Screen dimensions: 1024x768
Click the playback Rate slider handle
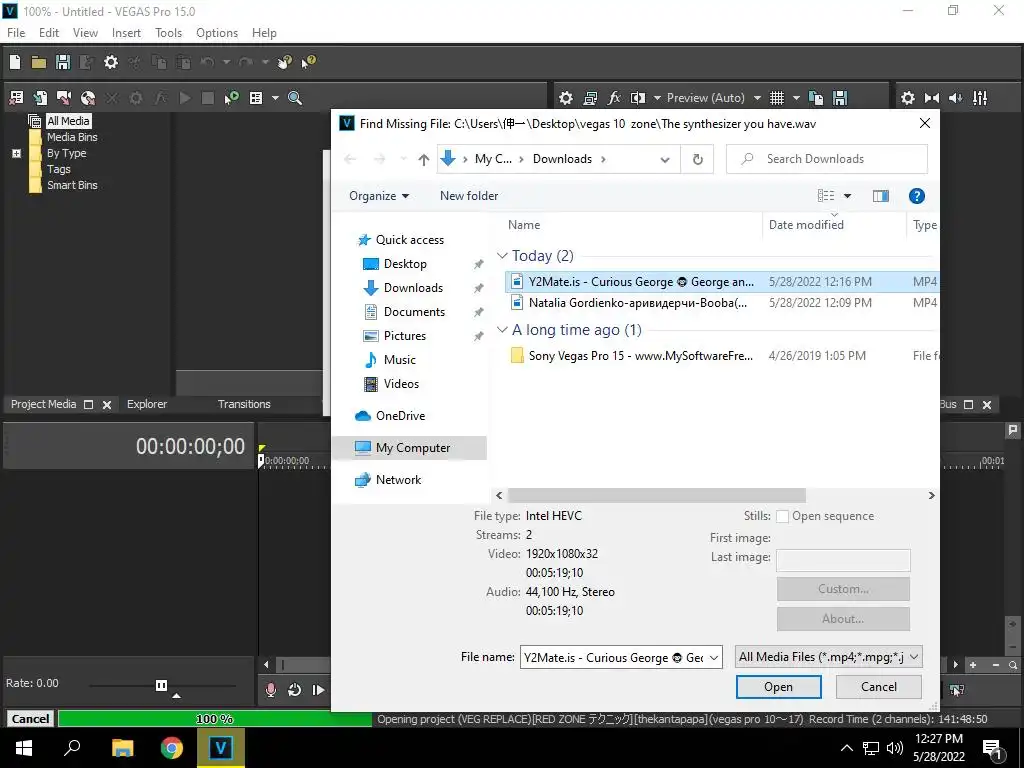point(161,685)
